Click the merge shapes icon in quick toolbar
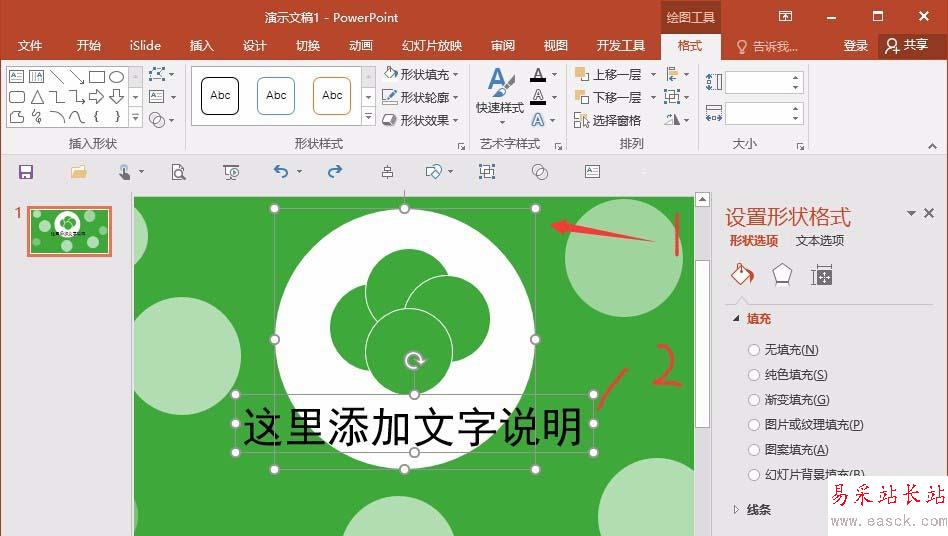This screenshot has height=536, width=948. pyautogui.click(x=540, y=172)
